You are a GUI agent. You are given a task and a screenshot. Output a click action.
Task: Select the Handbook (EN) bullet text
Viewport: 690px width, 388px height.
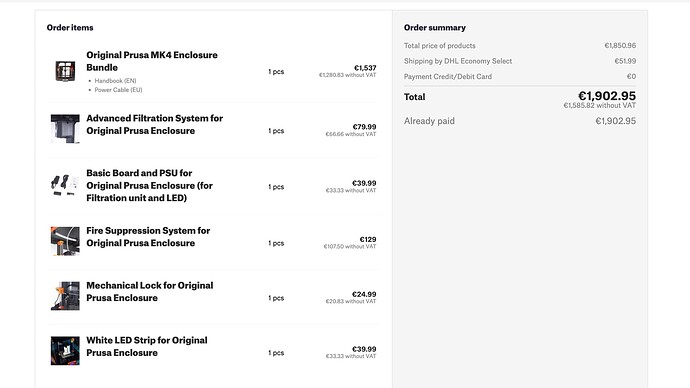(115, 81)
